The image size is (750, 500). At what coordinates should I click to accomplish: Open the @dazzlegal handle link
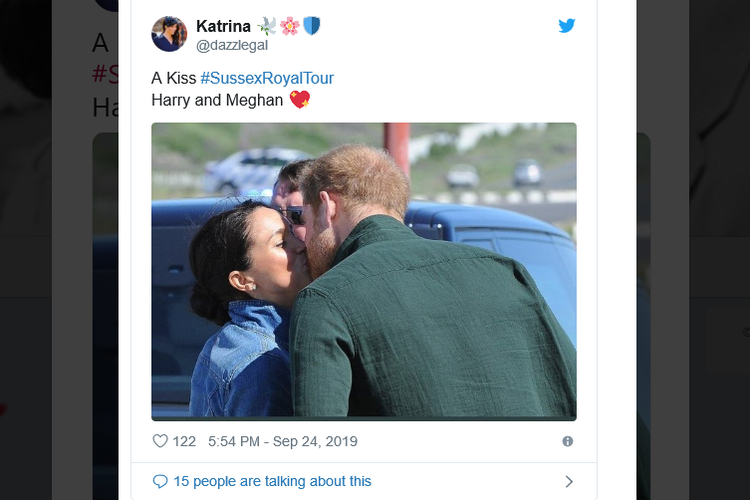pos(232,45)
